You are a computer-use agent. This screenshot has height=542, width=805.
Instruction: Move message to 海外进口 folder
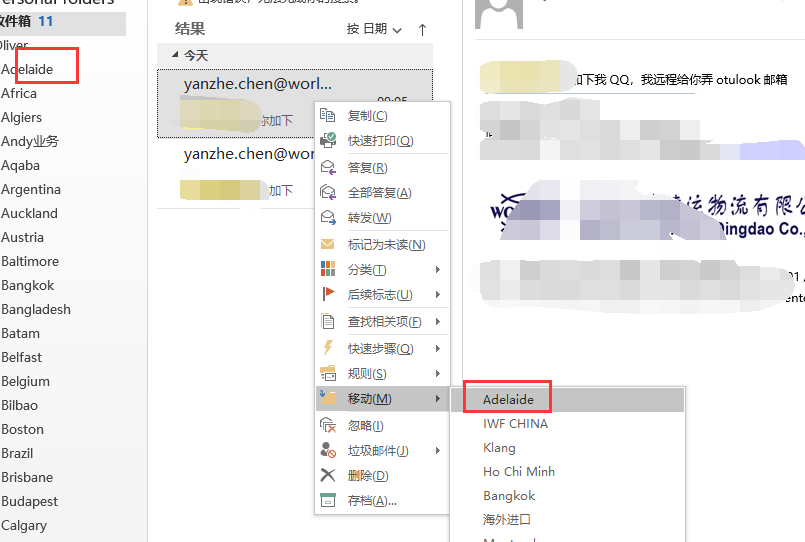pyautogui.click(x=567, y=519)
